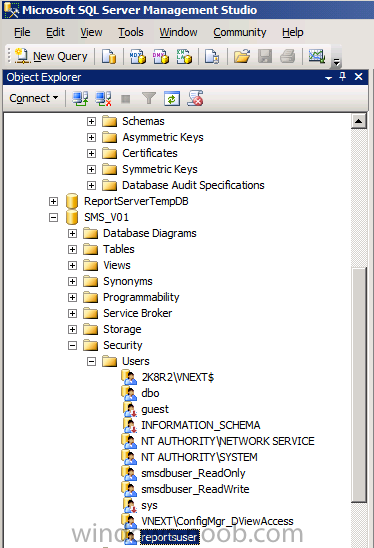Screen dimensions: 374x548
Task: Click the Tables folder icon
Action: [x=91, y=250]
